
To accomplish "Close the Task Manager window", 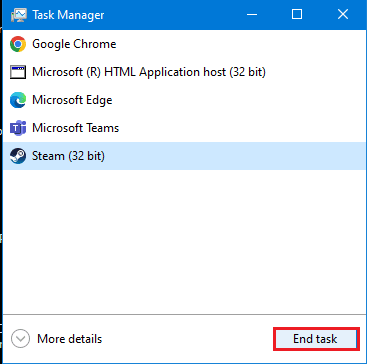I will pyautogui.click(x=343, y=15).
